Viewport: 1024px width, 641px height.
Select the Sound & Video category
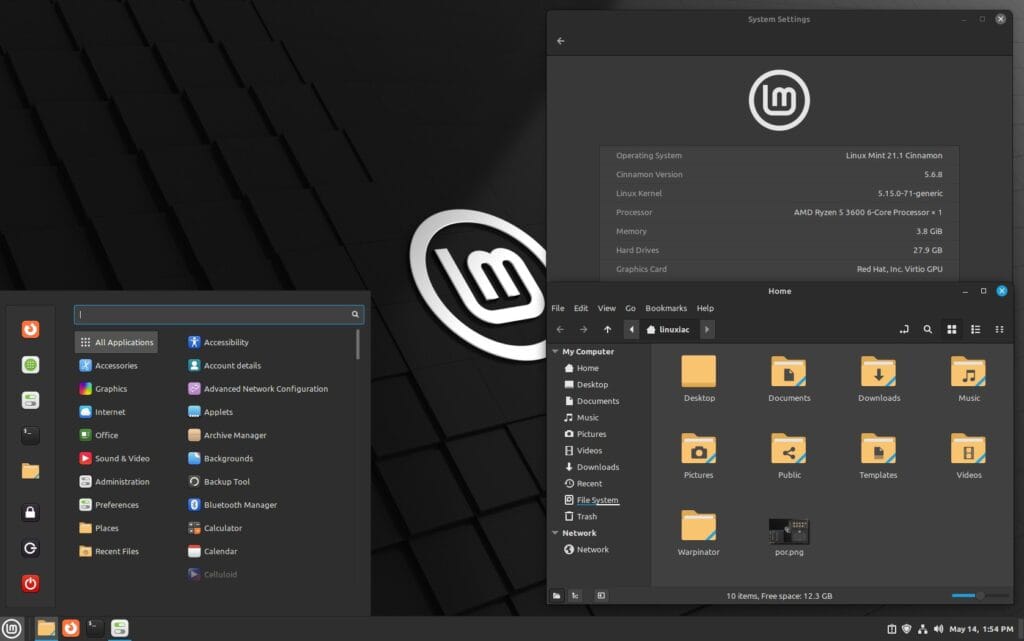(121, 458)
